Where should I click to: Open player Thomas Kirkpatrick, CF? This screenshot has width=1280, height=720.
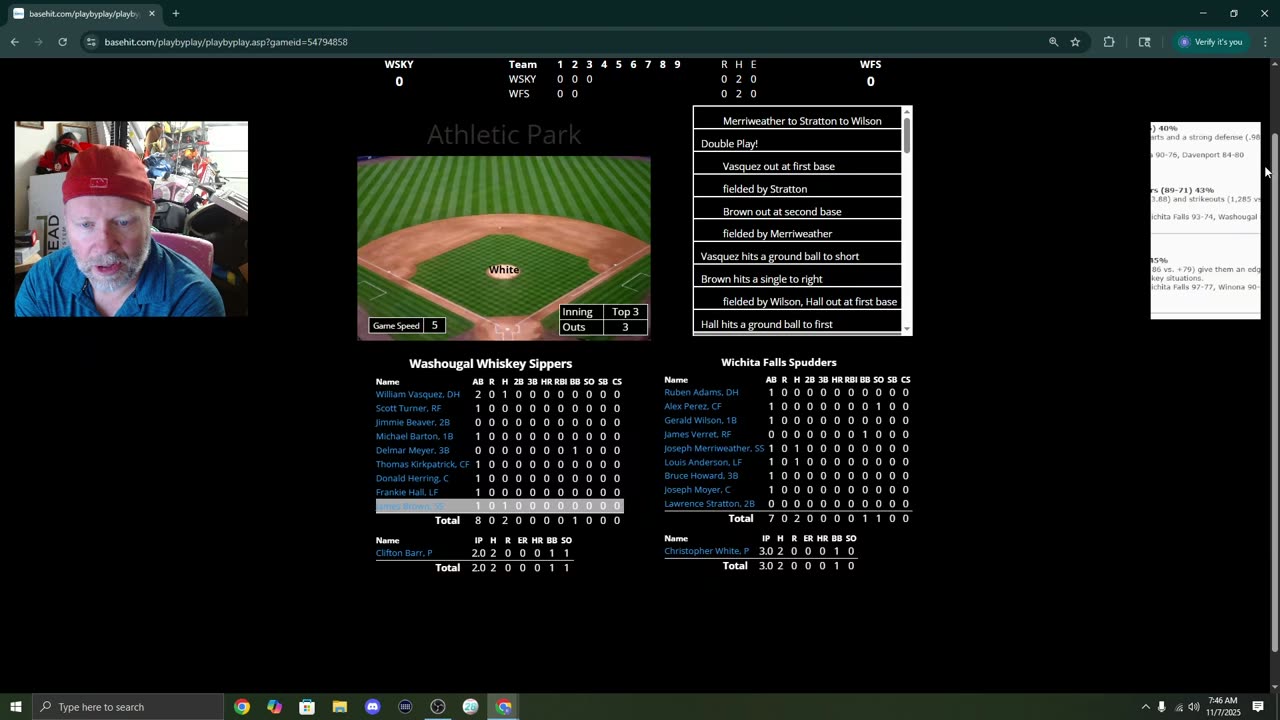(x=422, y=464)
